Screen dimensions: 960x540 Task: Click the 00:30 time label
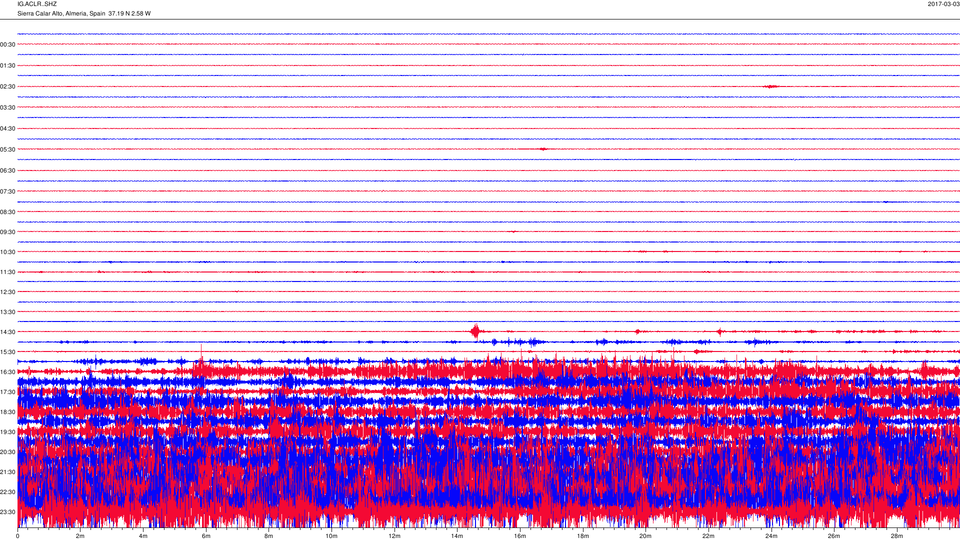pyautogui.click(x=8, y=45)
